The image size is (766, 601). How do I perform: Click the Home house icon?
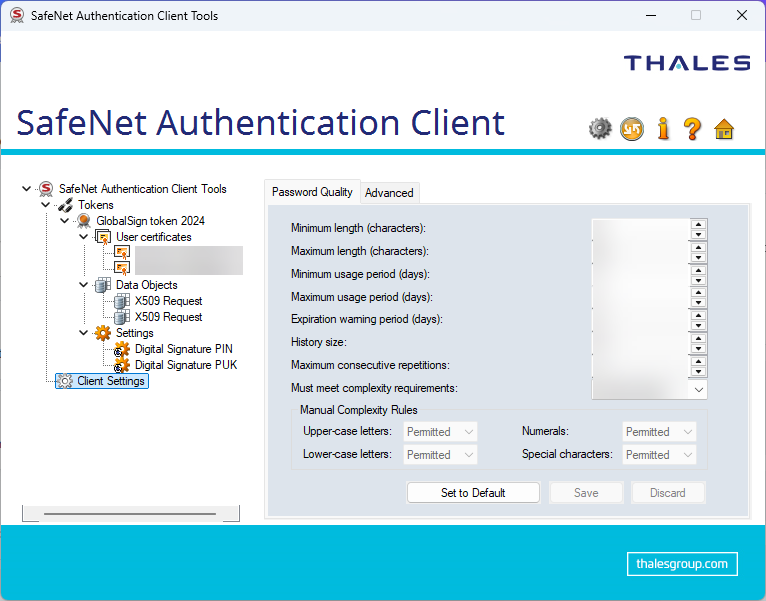pyautogui.click(x=724, y=128)
